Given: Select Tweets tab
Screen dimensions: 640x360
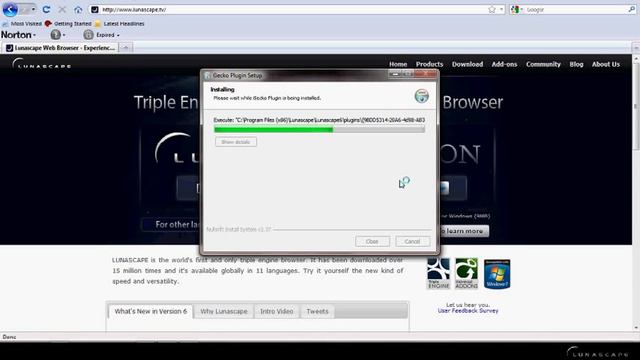Looking at the screenshot, I should 317,311.
